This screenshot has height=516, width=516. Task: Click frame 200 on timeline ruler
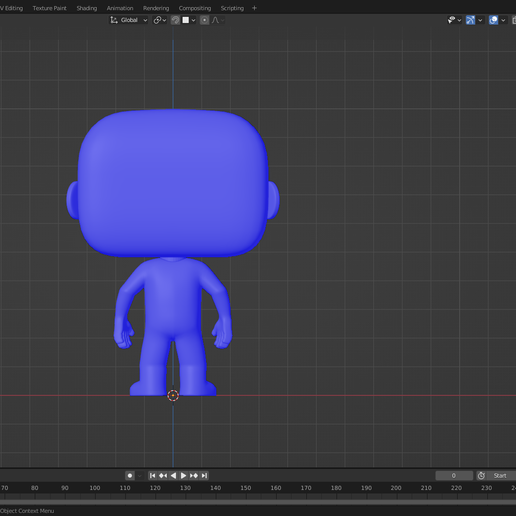396,488
